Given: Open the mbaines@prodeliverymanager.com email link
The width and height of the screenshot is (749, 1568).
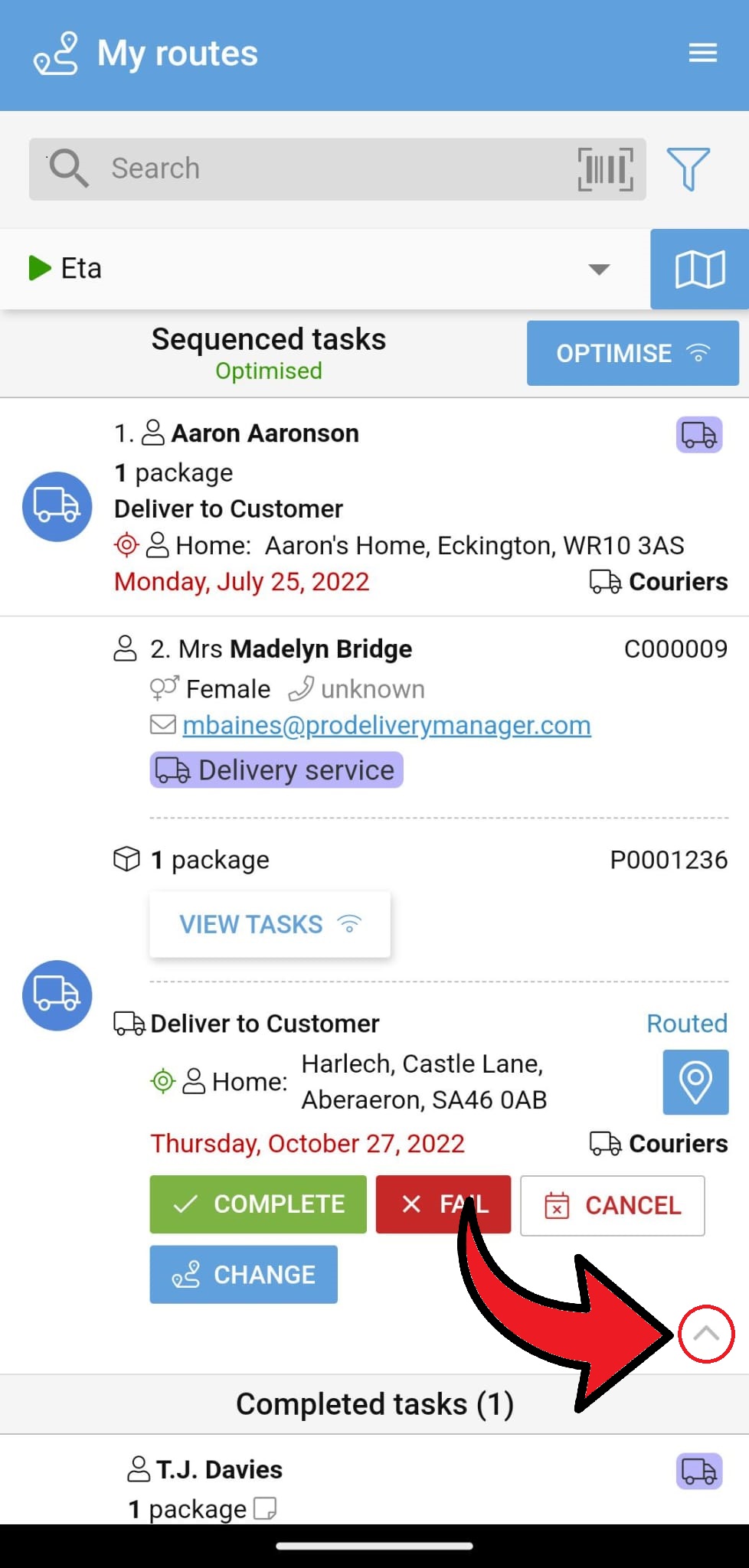Looking at the screenshot, I should click(386, 725).
